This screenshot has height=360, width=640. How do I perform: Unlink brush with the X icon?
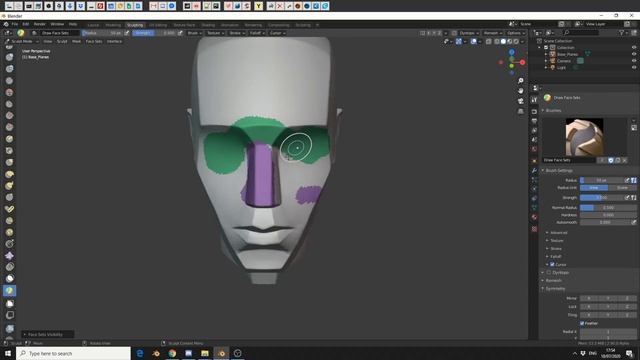click(624, 160)
